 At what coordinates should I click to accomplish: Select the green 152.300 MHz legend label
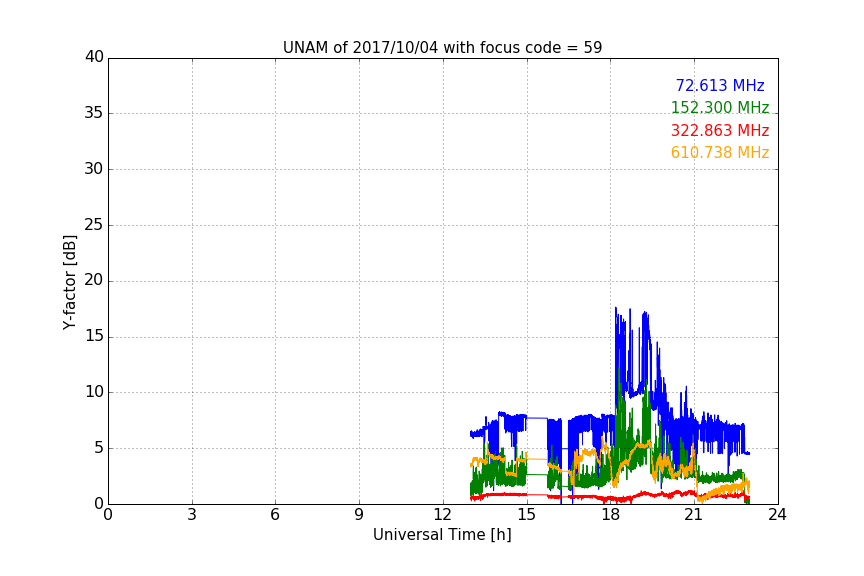click(x=720, y=107)
